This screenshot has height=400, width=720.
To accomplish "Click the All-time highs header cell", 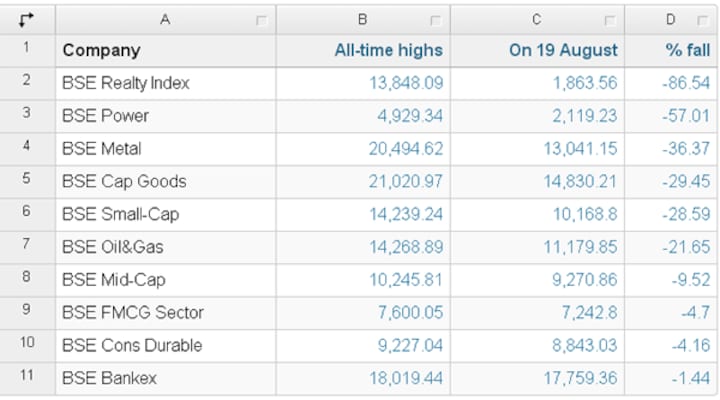I will point(363,51).
